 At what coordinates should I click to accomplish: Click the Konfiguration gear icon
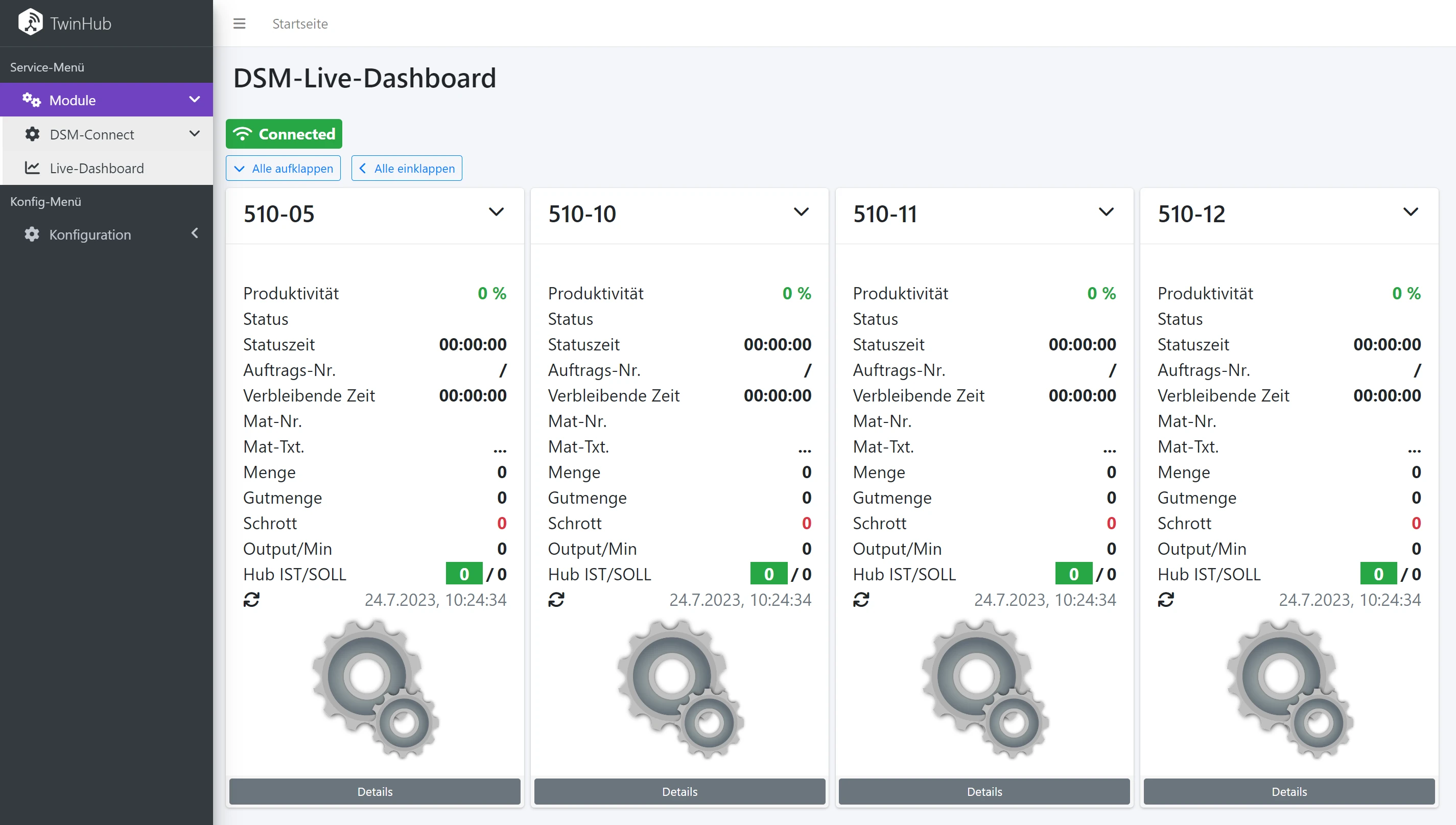point(32,234)
